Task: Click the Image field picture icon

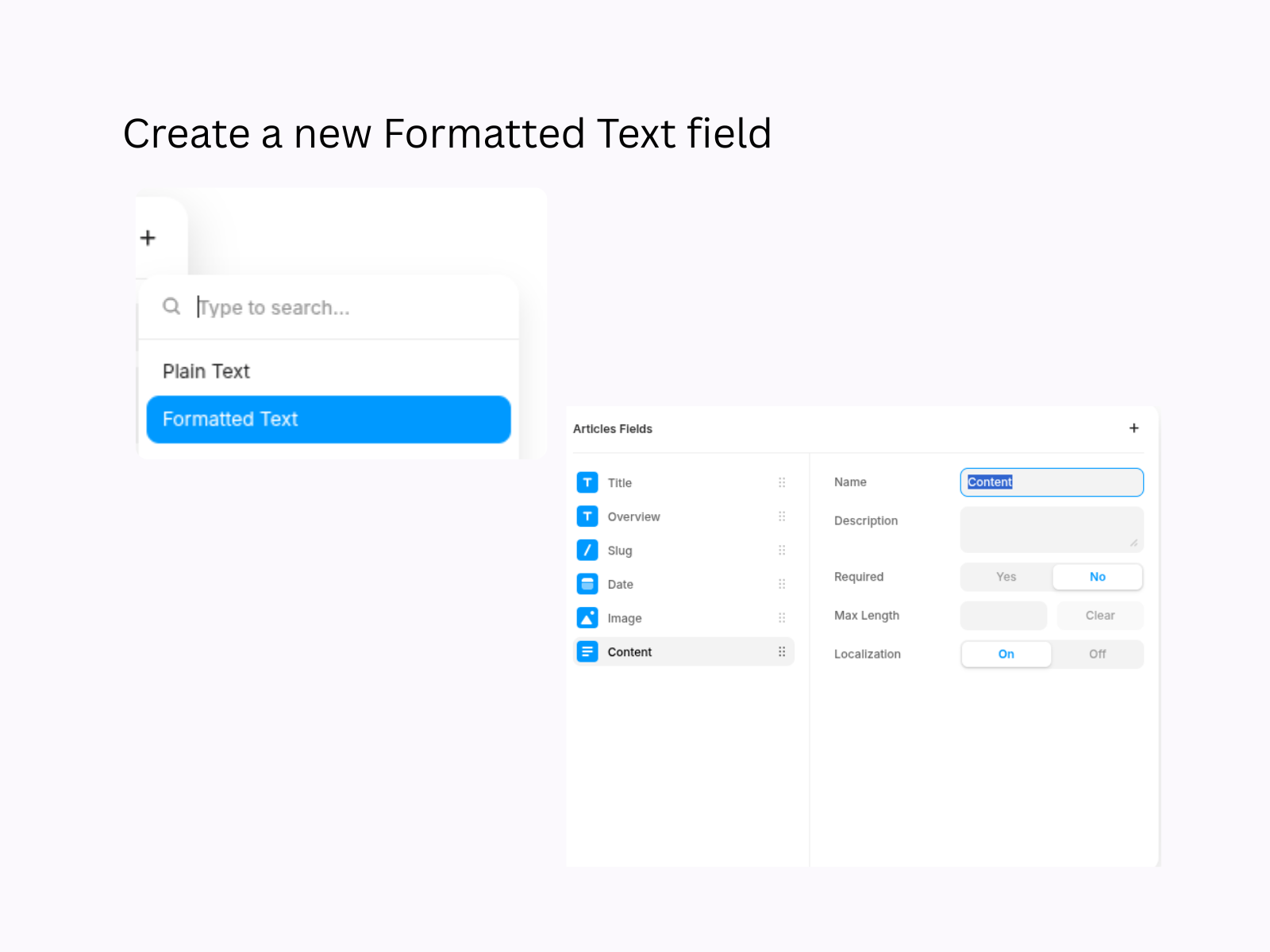Action: [x=587, y=618]
